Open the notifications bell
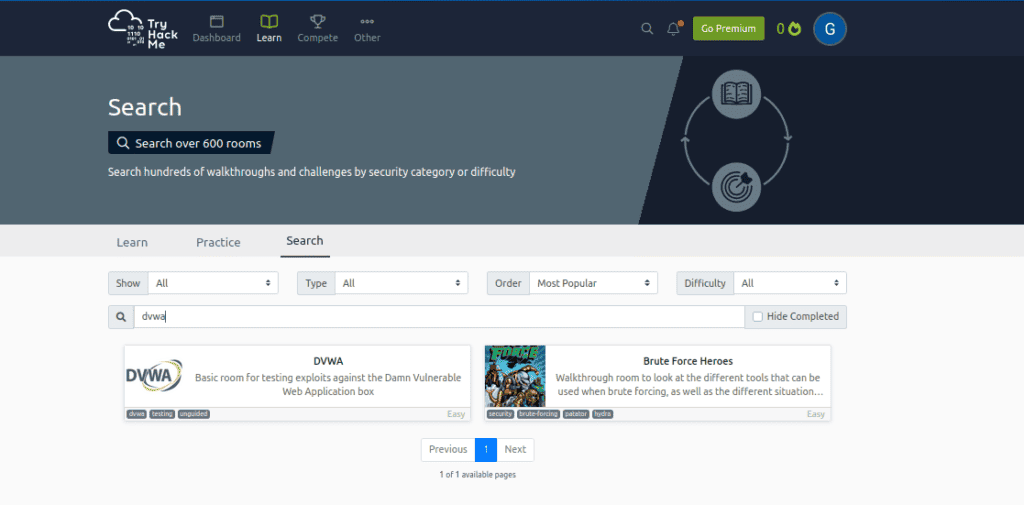 coord(673,29)
